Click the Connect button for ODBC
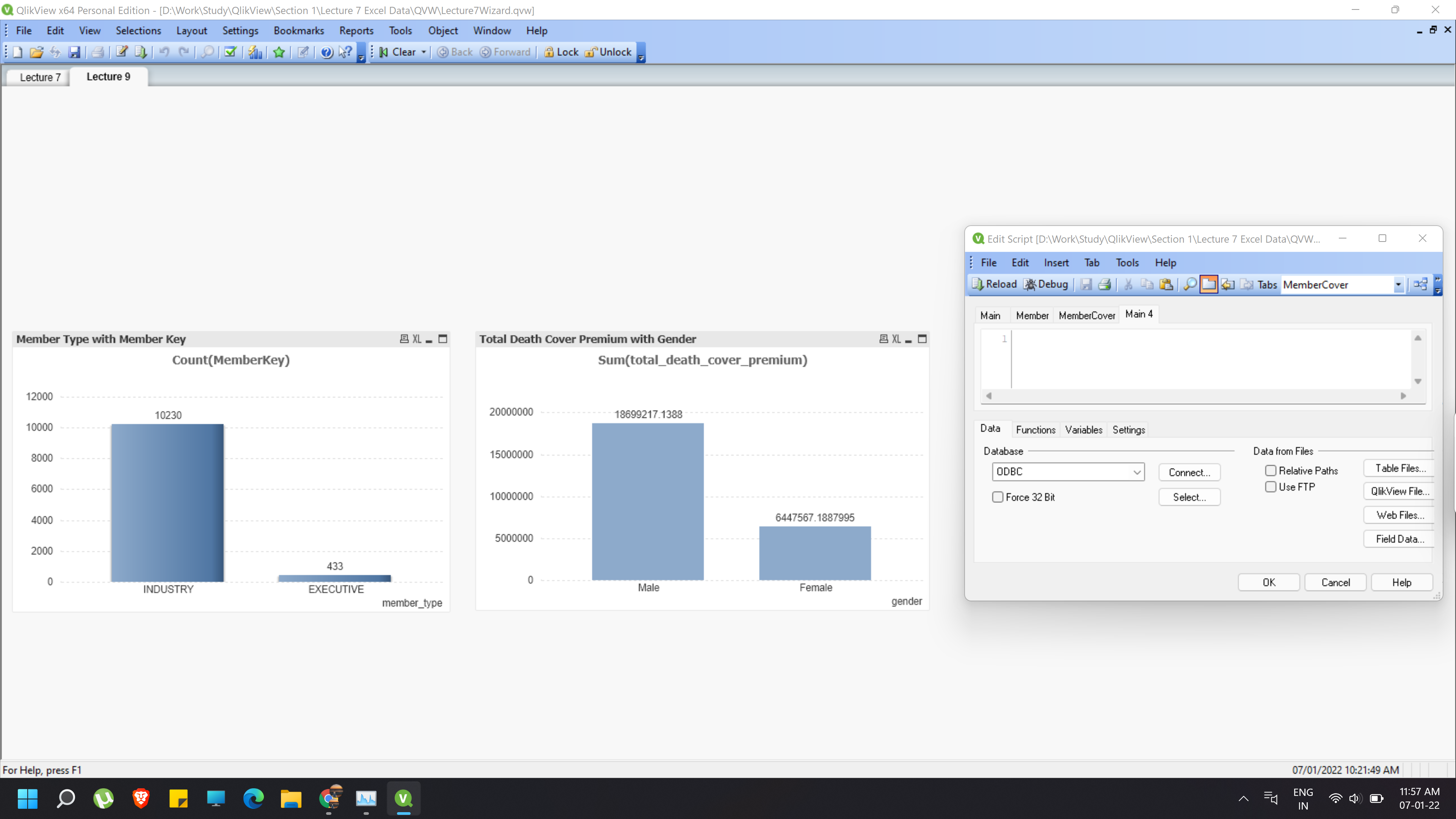This screenshot has width=1456, height=819. 1189,472
